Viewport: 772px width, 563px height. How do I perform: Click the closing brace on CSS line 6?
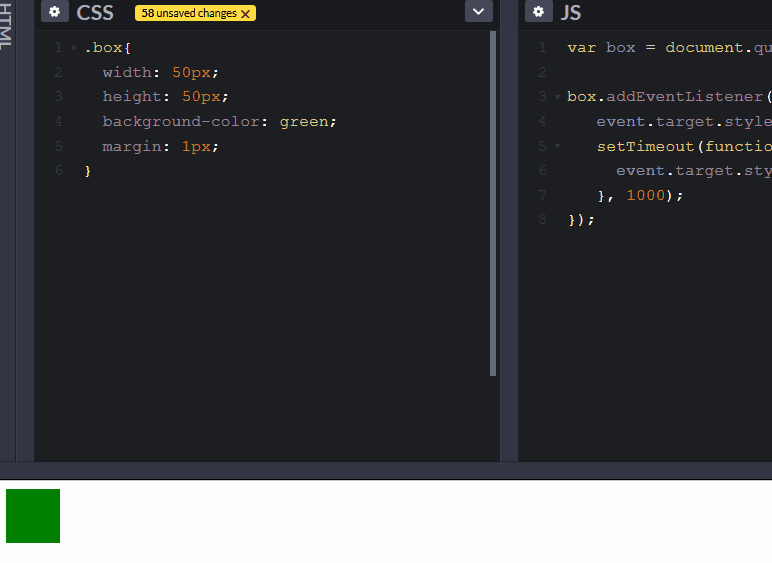(88, 171)
